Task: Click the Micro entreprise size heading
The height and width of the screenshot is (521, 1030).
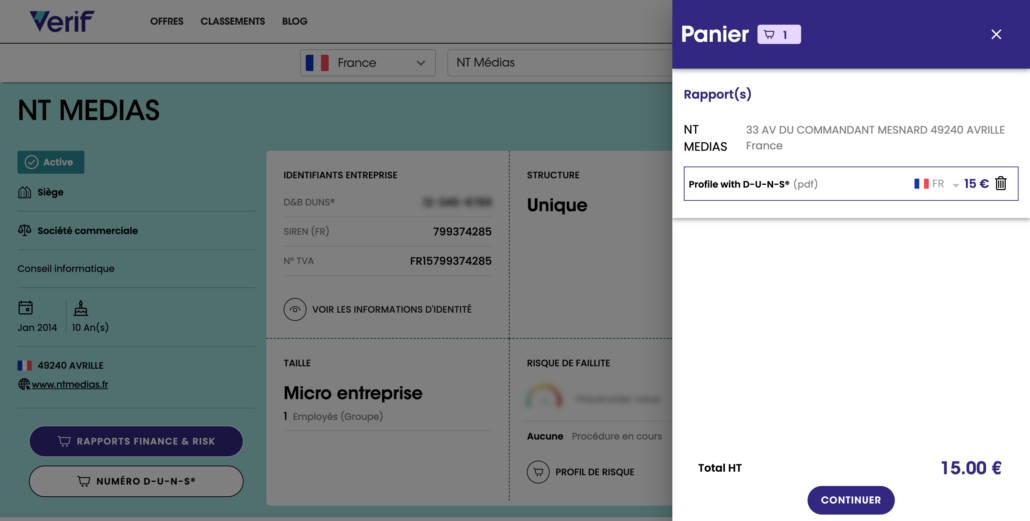Action: 353,393
